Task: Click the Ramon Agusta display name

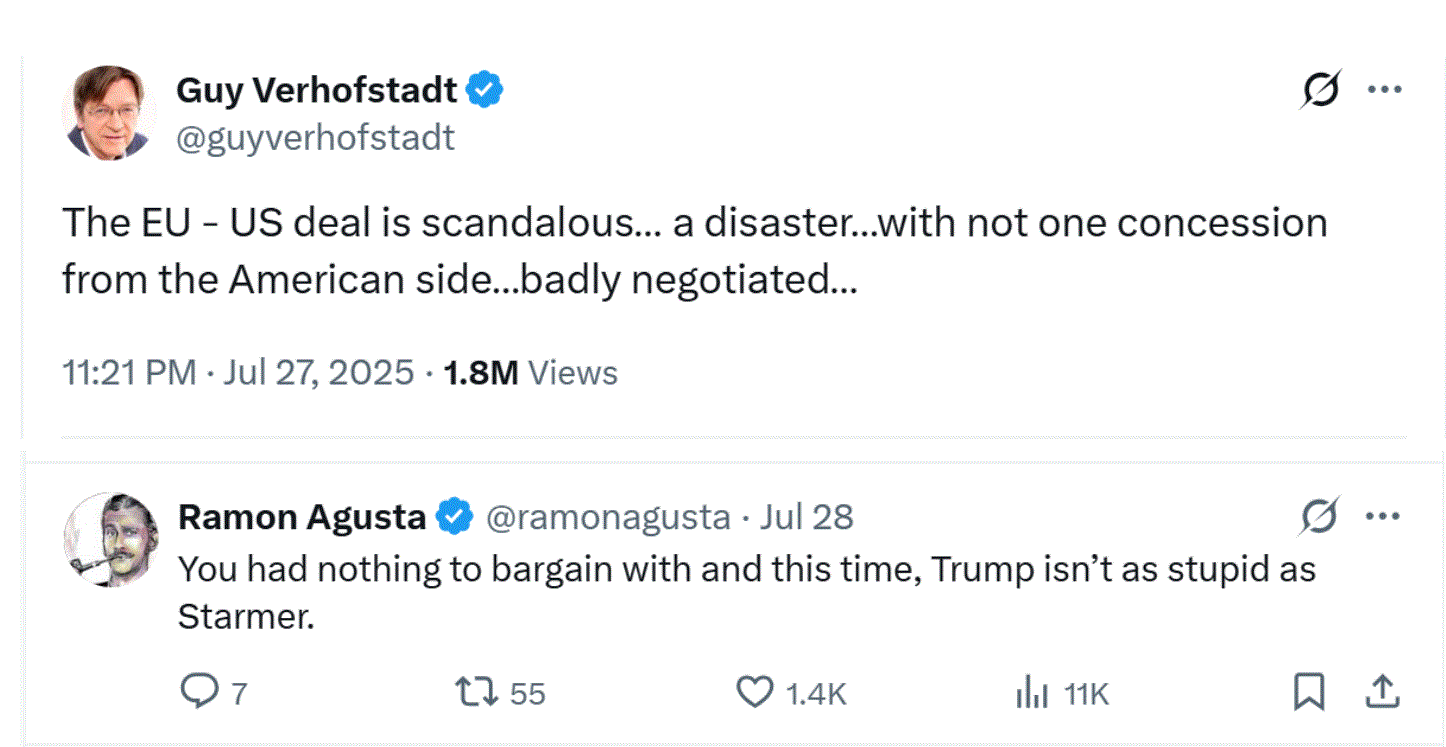Action: pyautogui.click(x=301, y=518)
